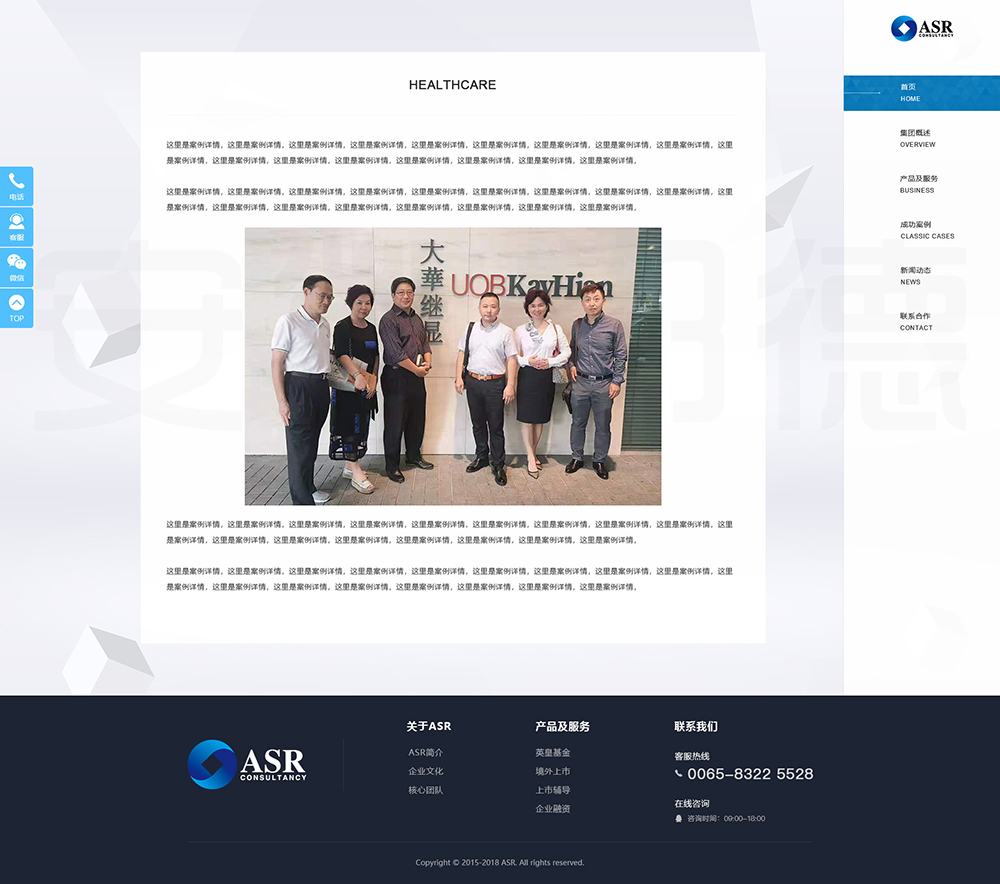The height and width of the screenshot is (884, 1000).
Task: Open the CONTACT menu item
Action: [915, 321]
